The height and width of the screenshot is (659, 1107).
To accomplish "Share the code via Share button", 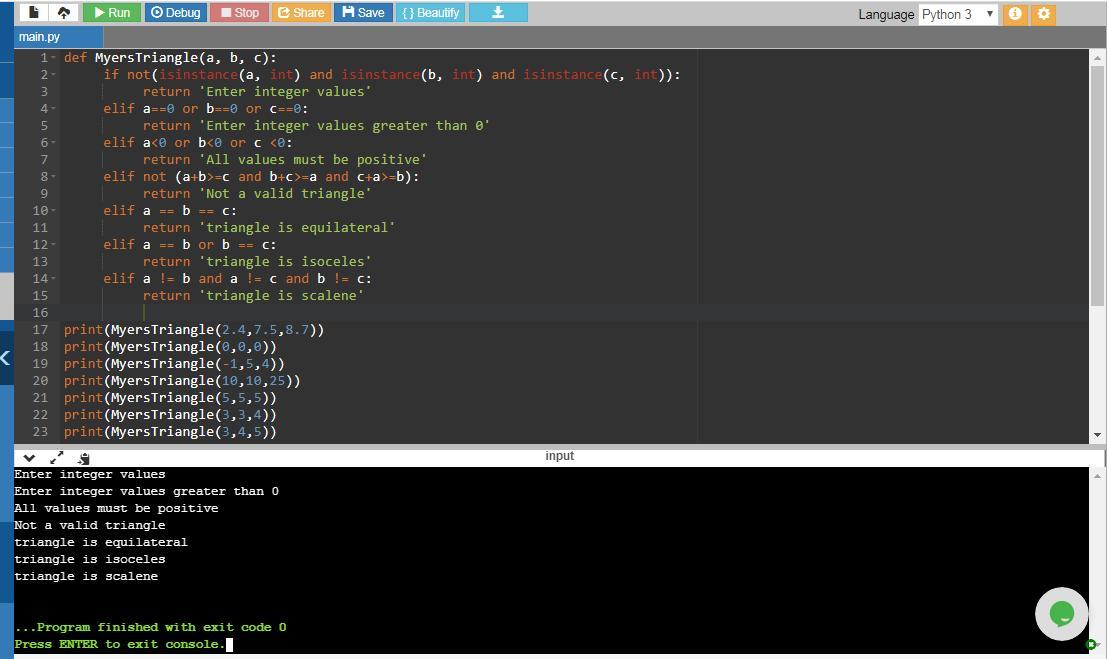I will 300,13.
